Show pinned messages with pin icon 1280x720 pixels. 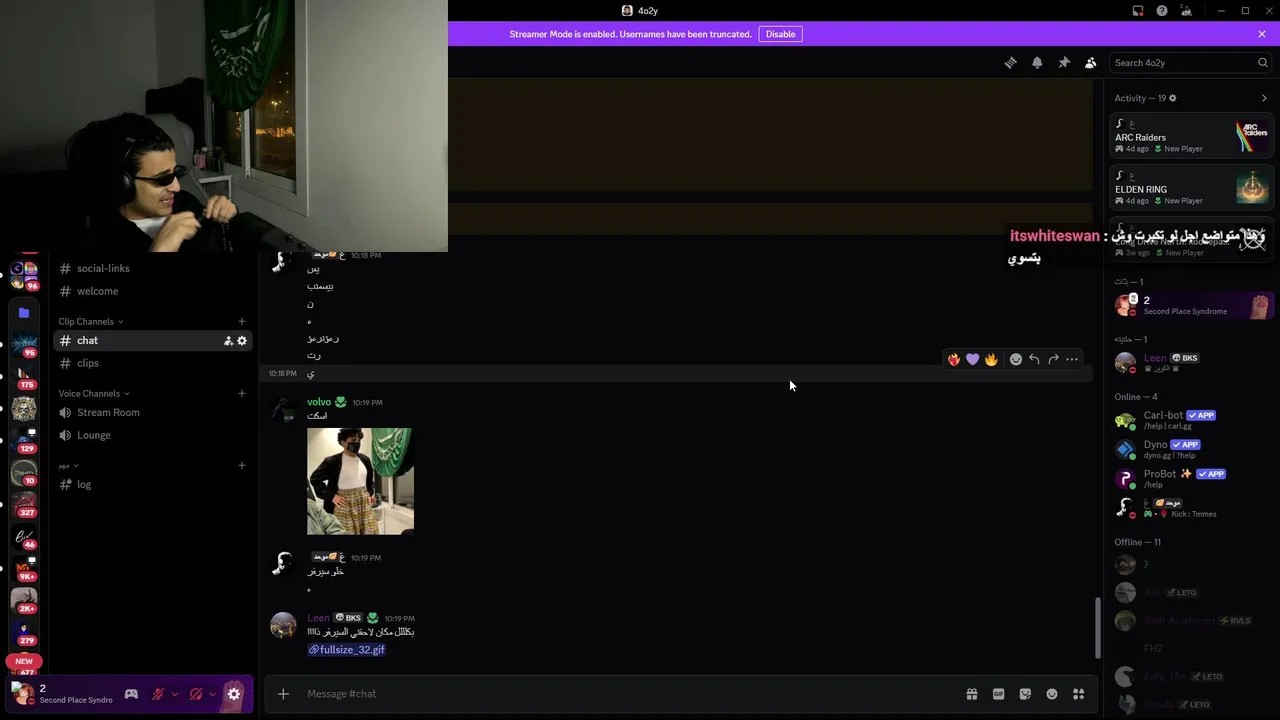(1064, 62)
